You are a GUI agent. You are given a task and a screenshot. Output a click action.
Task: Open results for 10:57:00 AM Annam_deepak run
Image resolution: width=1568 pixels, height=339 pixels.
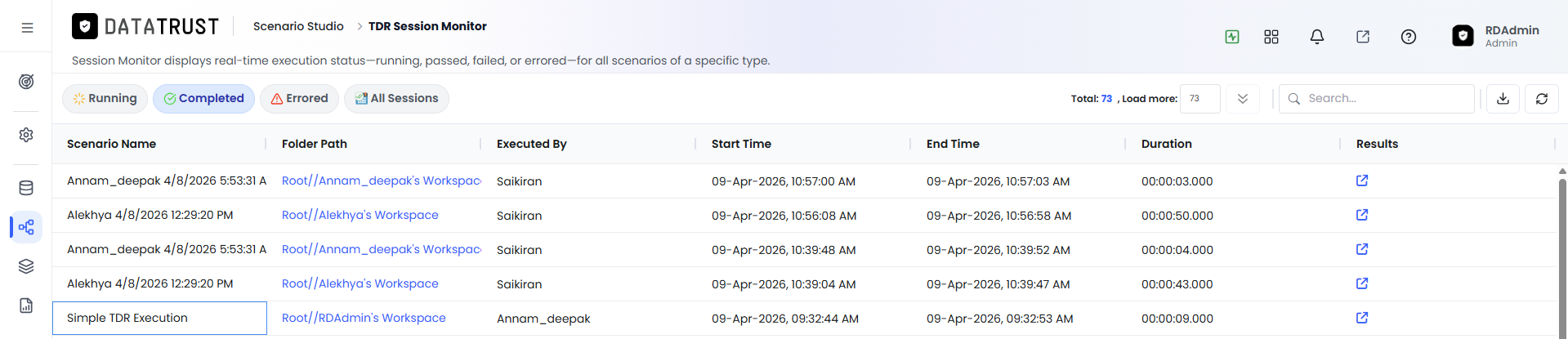1362,181
